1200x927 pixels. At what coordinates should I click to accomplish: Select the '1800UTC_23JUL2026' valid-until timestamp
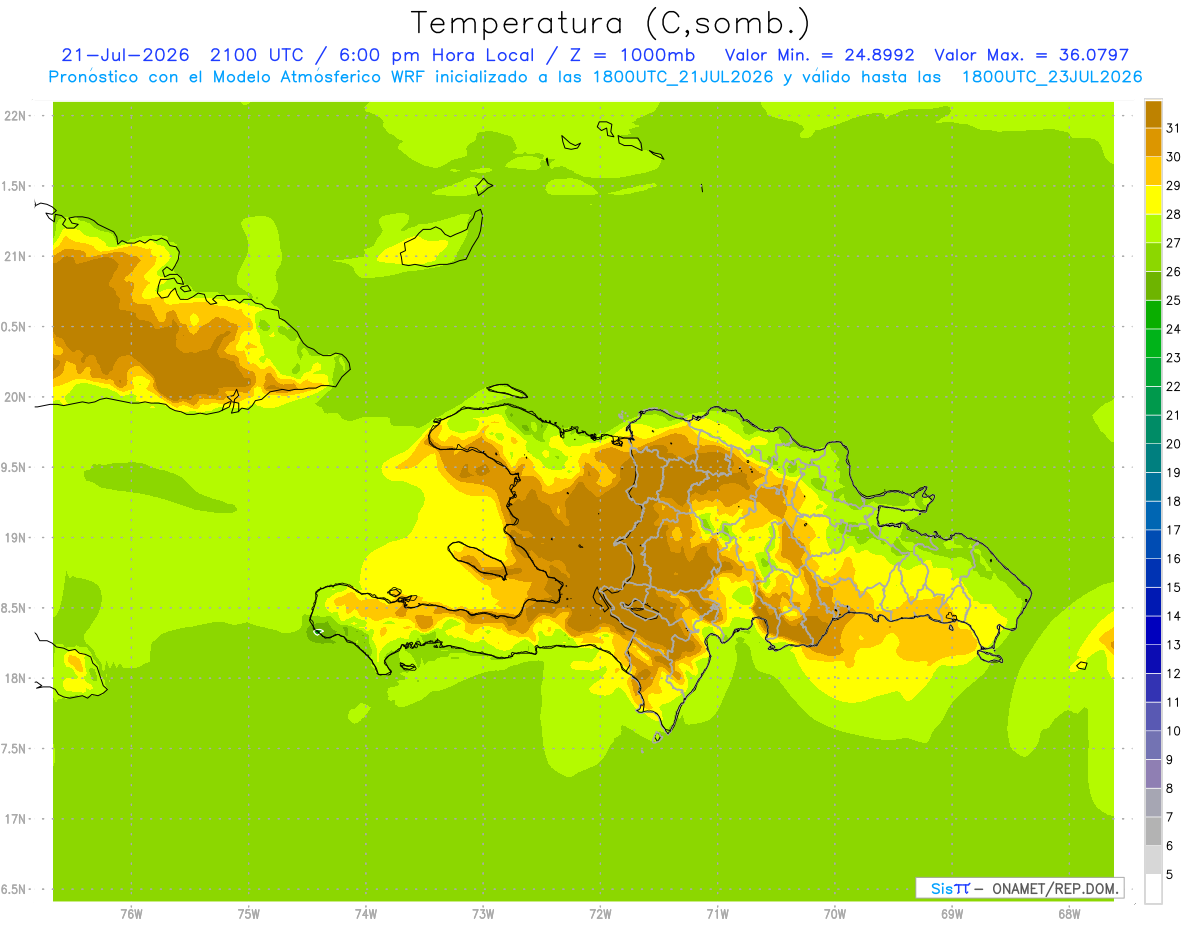tap(1052, 77)
